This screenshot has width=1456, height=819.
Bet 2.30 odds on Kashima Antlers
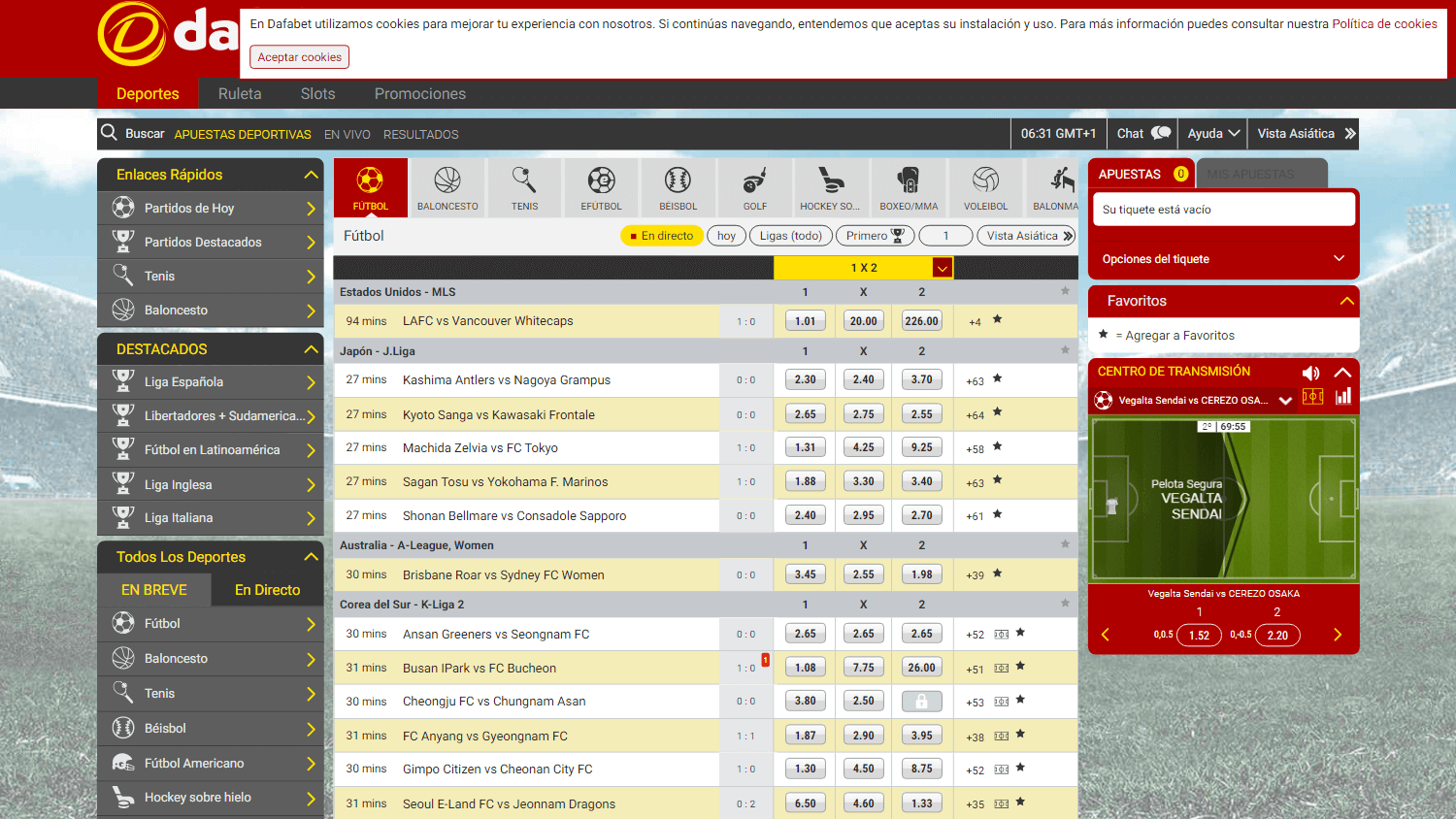(806, 379)
